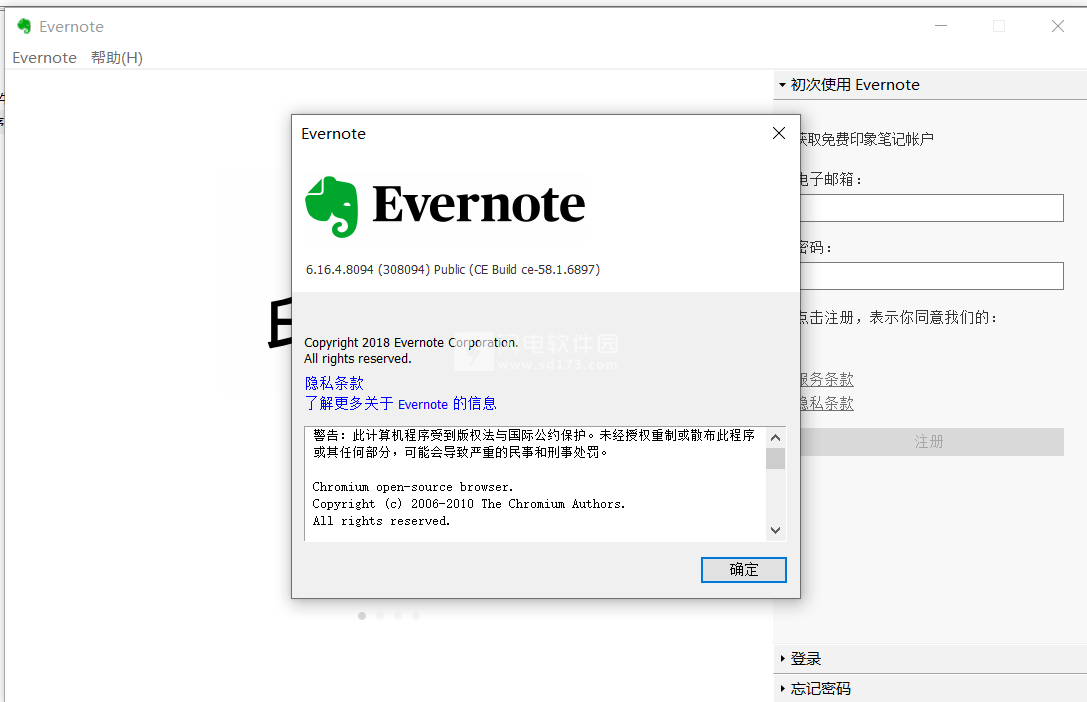
Task: Open the 隐私条款 link in signup panel
Action: 826,403
